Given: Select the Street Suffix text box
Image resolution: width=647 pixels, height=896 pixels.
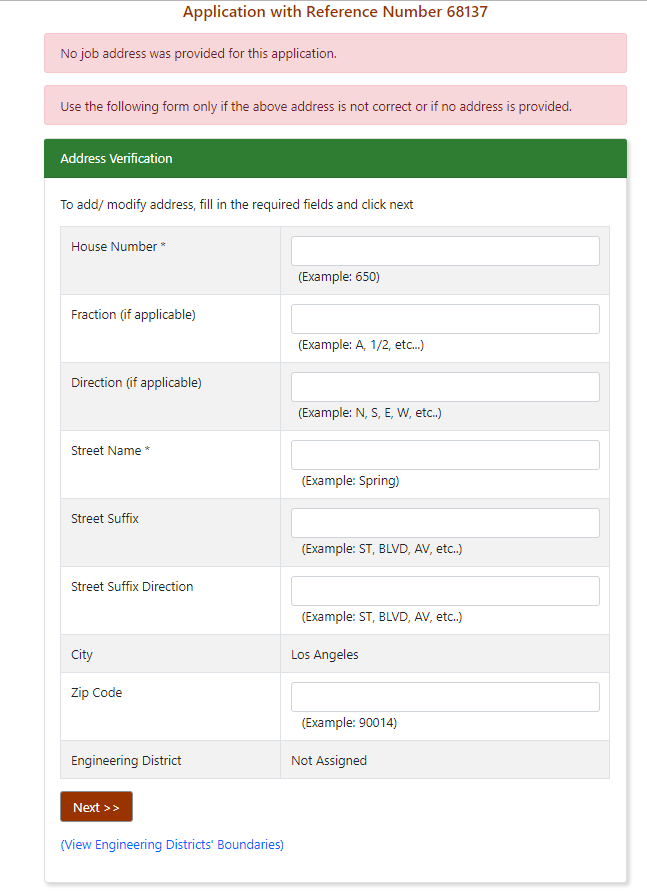Looking at the screenshot, I should [x=444, y=522].
